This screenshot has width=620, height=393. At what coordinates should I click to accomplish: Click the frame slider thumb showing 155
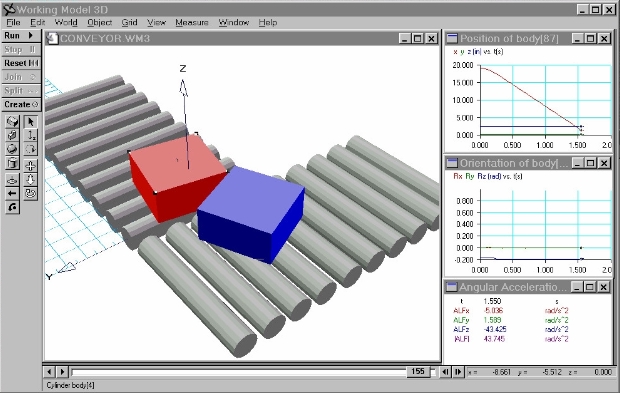418,372
